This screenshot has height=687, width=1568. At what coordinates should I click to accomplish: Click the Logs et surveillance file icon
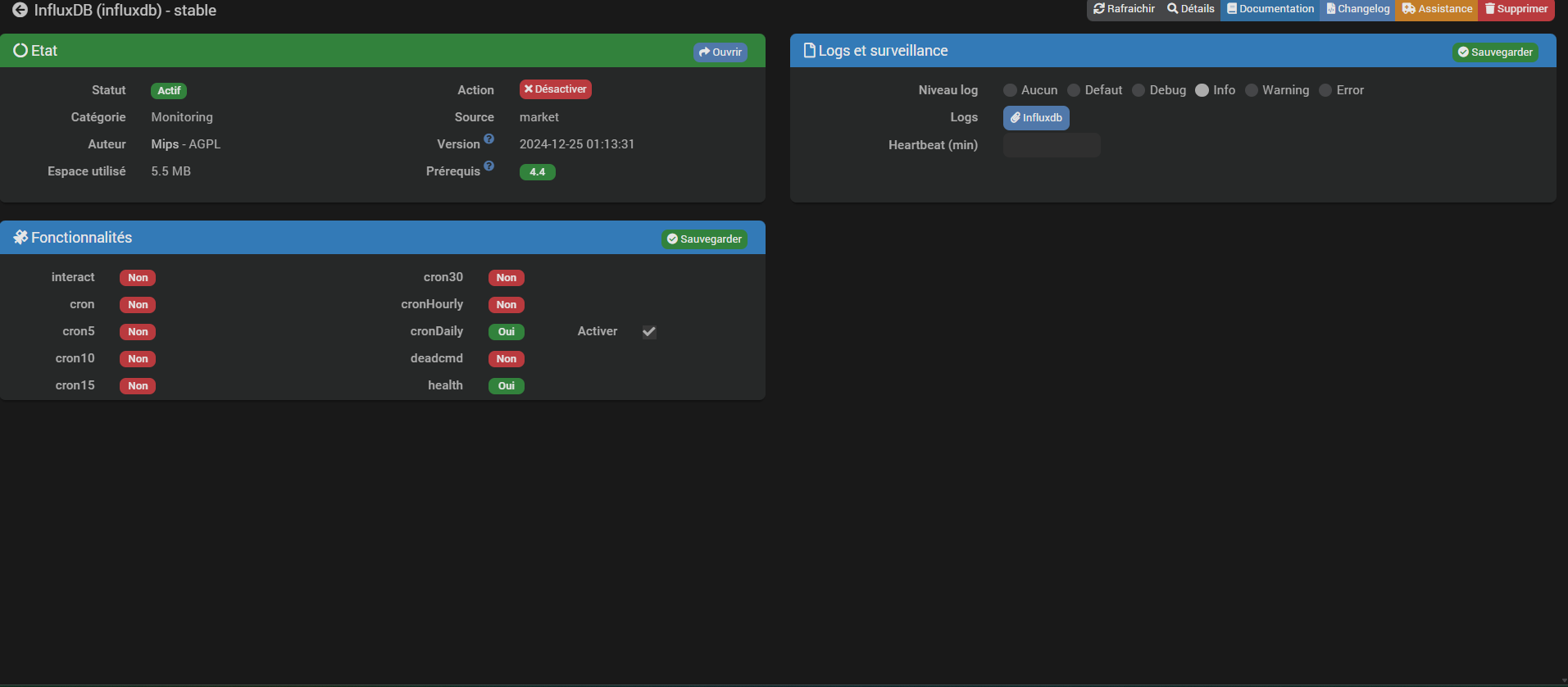pyautogui.click(x=810, y=51)
